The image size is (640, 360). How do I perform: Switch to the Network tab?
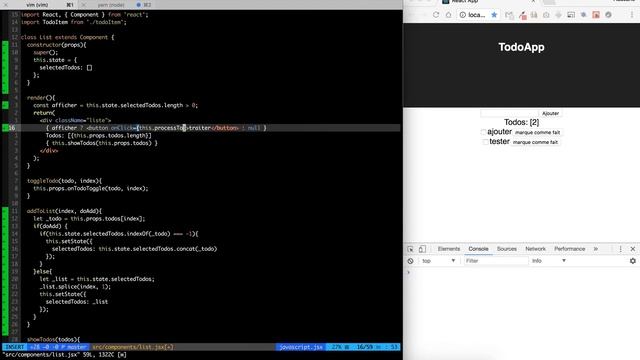(x=535, y=249)
